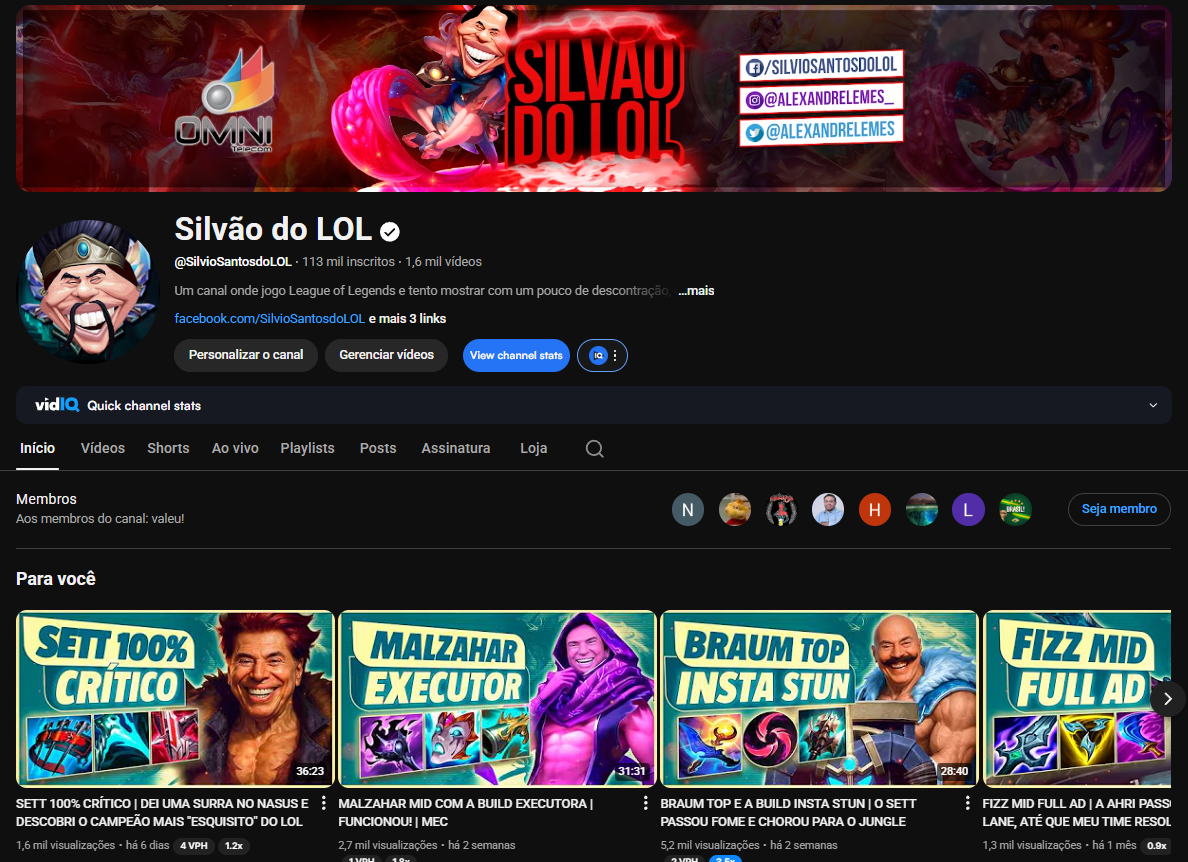Play the Braum Top Insta Stun thumbnail
The width and height of the screenshot is (1188, 862).
tap(819, 698)
